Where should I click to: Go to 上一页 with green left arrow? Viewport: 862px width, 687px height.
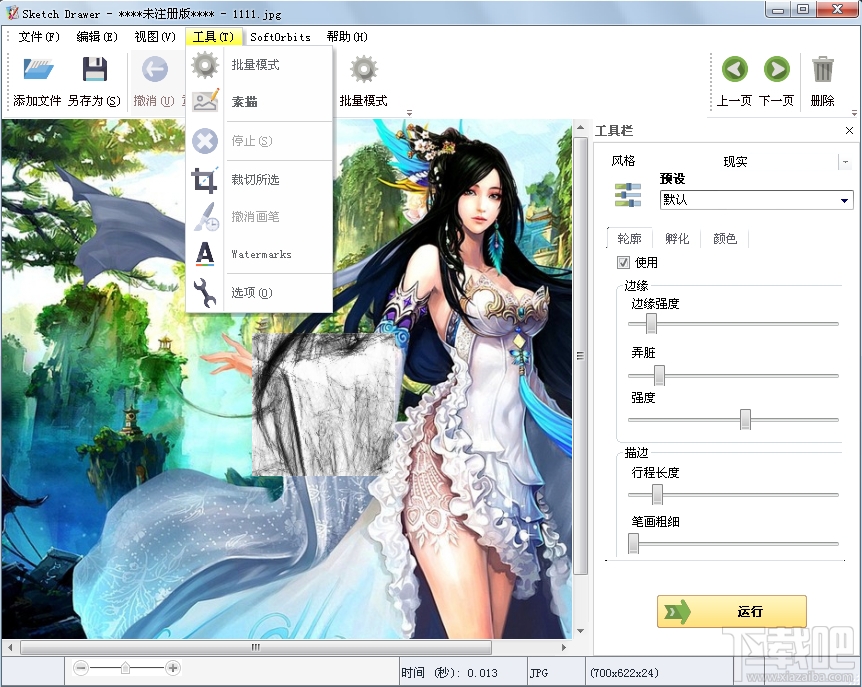[734, 70]
